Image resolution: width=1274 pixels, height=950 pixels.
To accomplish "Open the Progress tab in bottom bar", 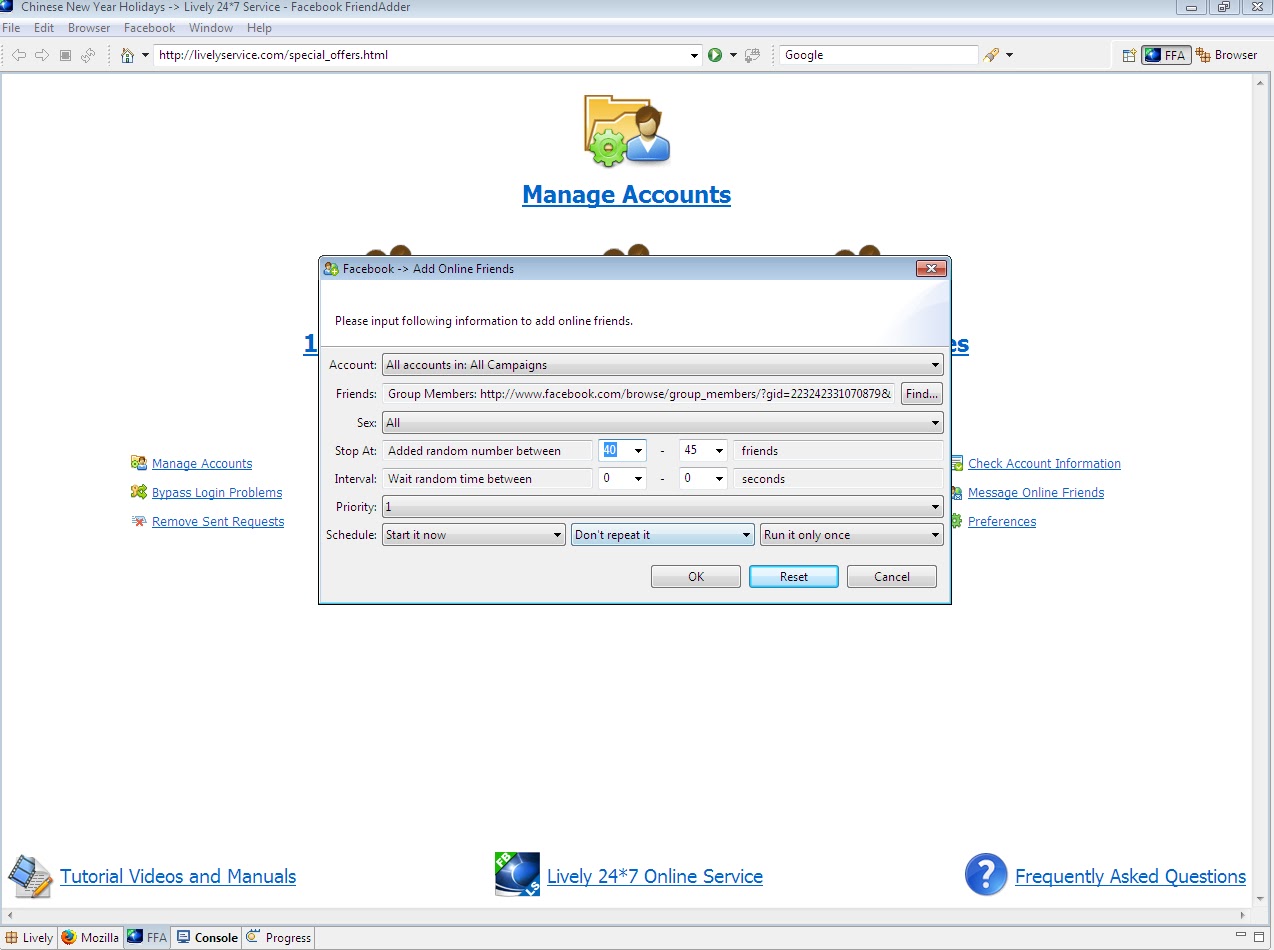I will coord(279,937).
